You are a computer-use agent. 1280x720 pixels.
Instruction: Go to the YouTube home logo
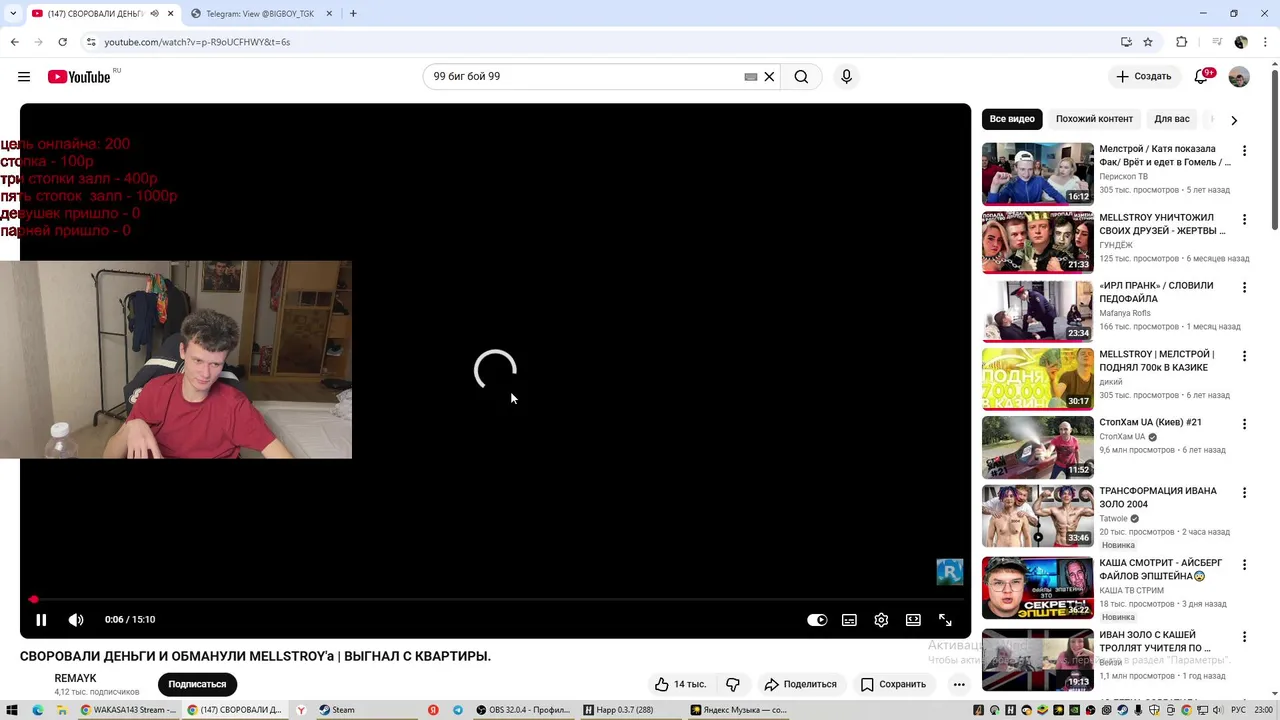[x=79, y=77]
